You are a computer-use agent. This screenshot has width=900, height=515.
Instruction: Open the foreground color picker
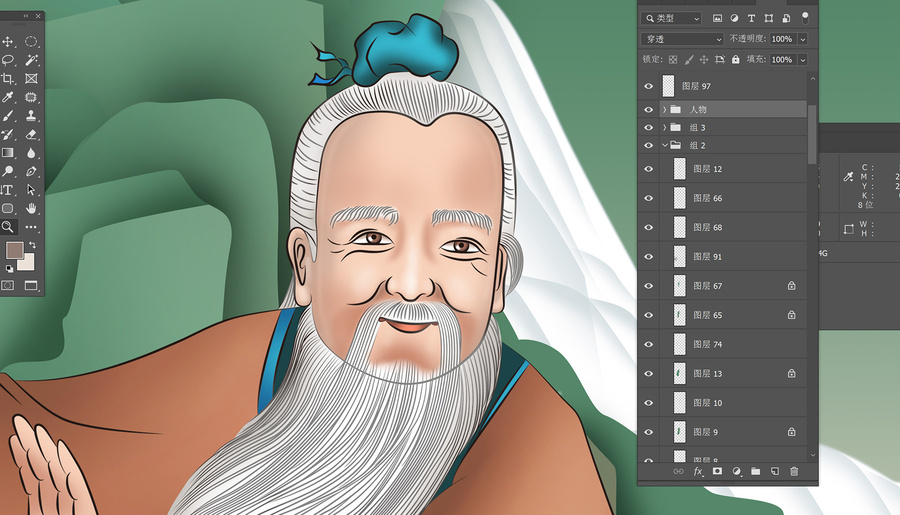[x=14, y=250]
